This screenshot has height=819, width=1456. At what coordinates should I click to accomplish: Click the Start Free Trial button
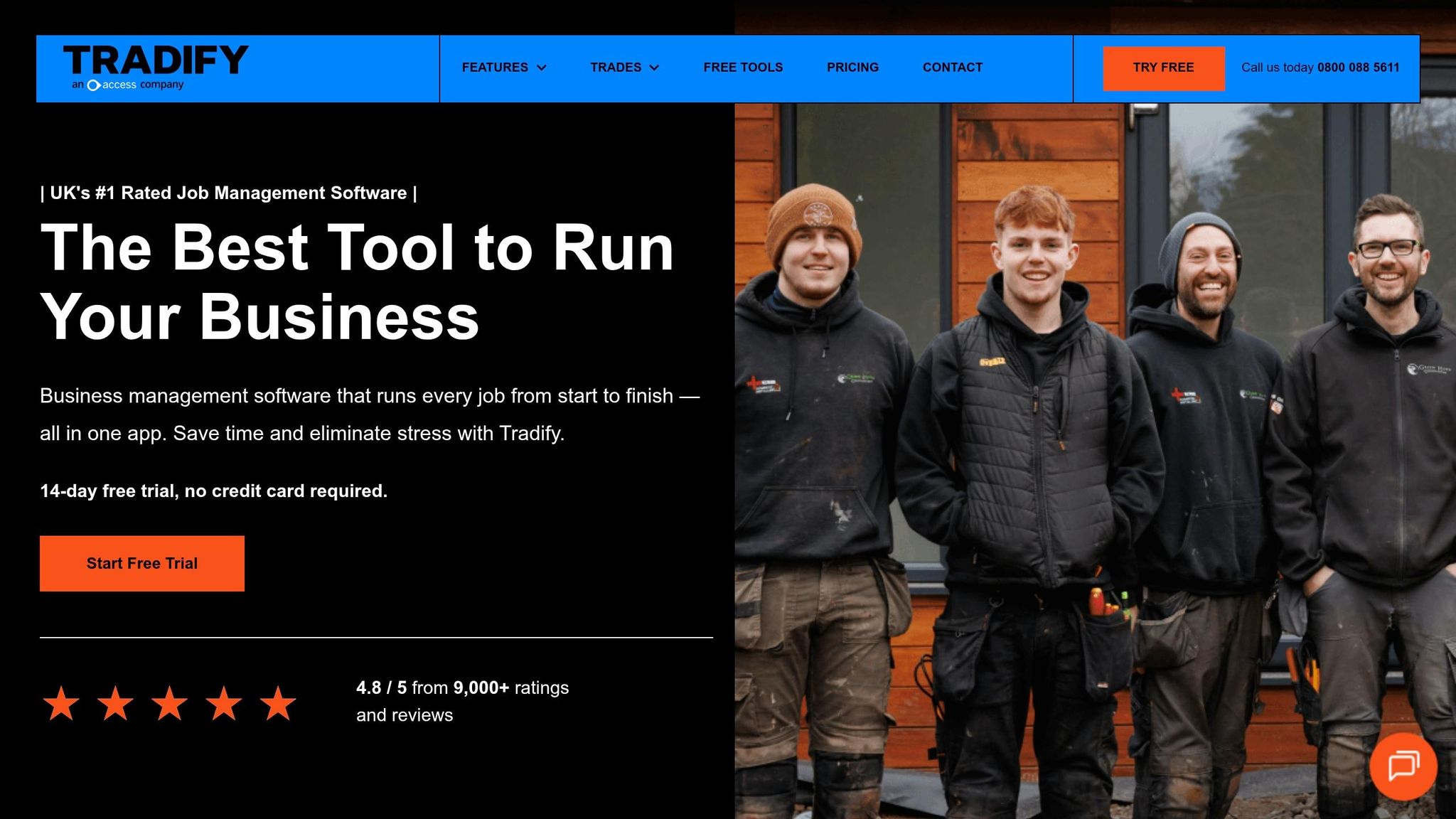[142, 564]
